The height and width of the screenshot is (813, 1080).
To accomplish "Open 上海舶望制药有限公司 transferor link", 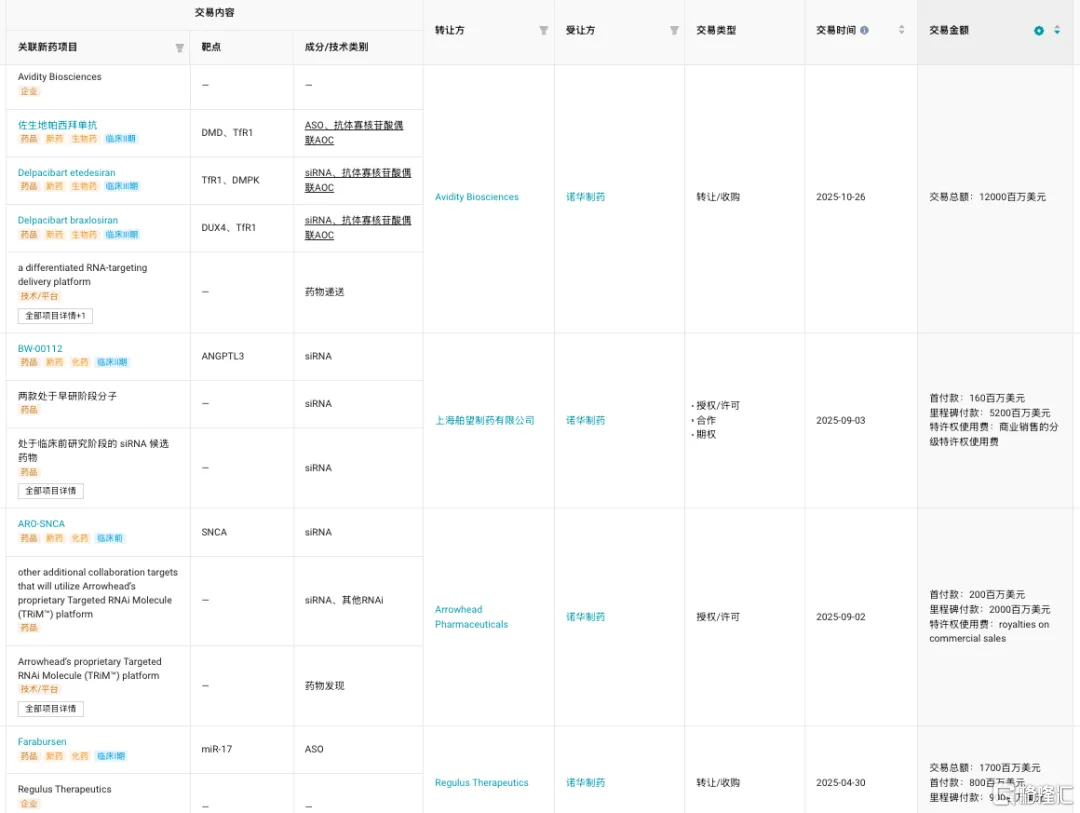I will [484, 420].
